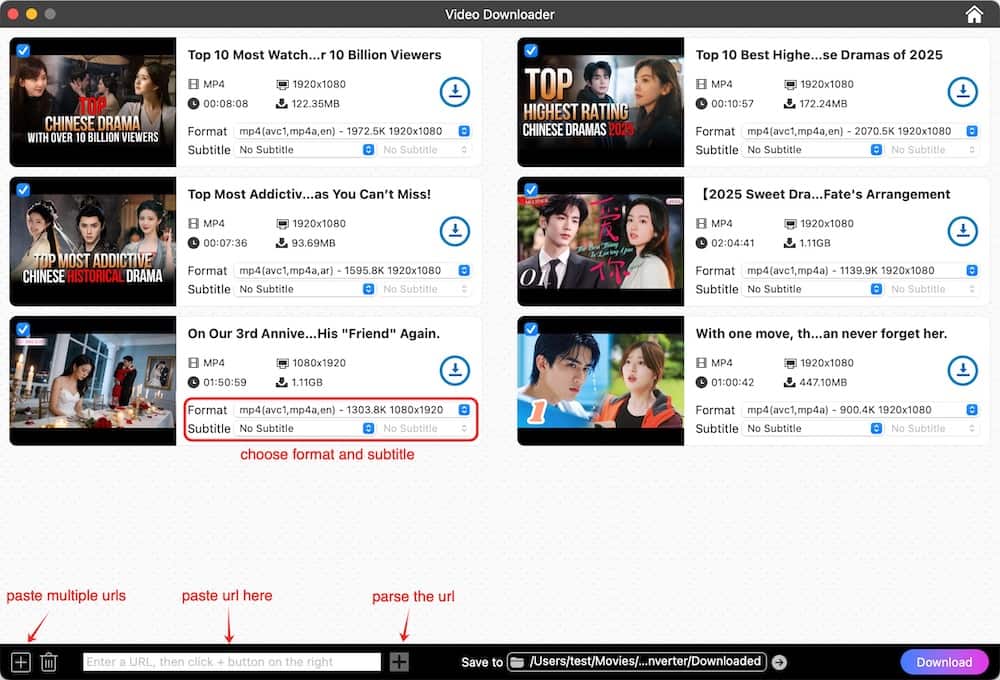The width and height of the screenshot is (1000, 680).
Task: Uncheck the Top 10 Best Highest Dramas video
Action: point(531,50)
